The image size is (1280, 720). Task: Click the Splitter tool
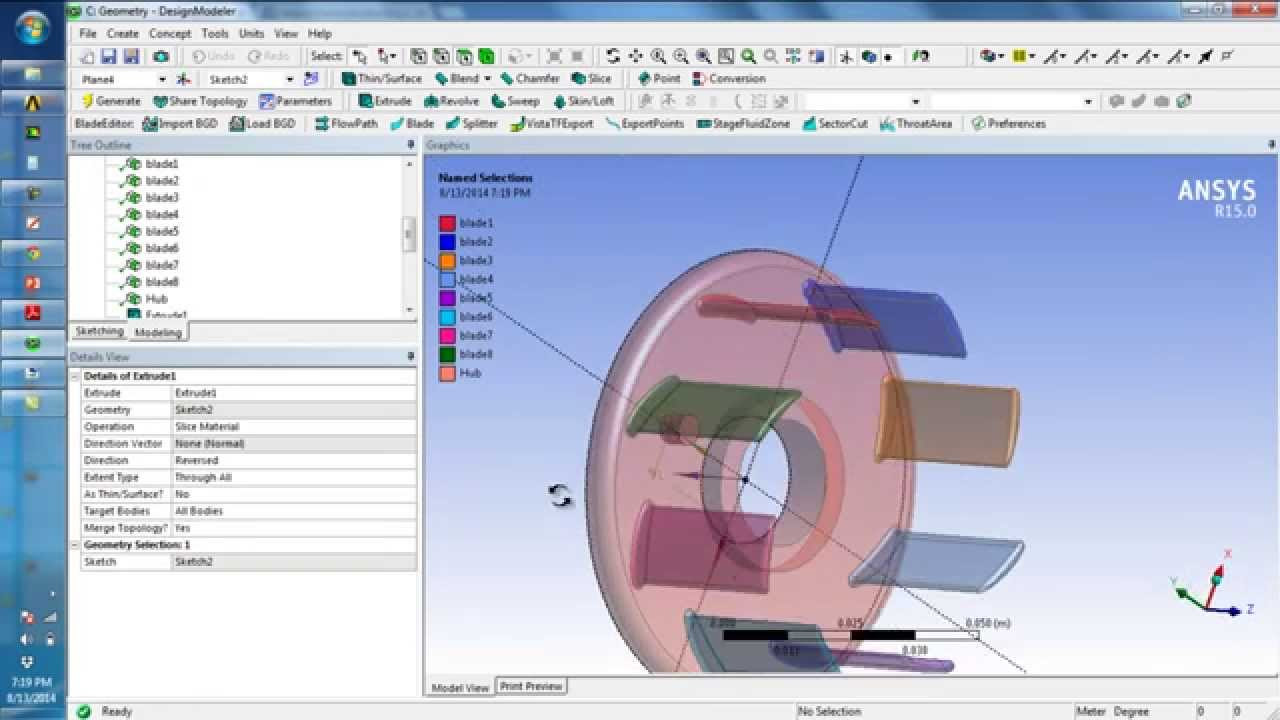click(x=471, y=124)
